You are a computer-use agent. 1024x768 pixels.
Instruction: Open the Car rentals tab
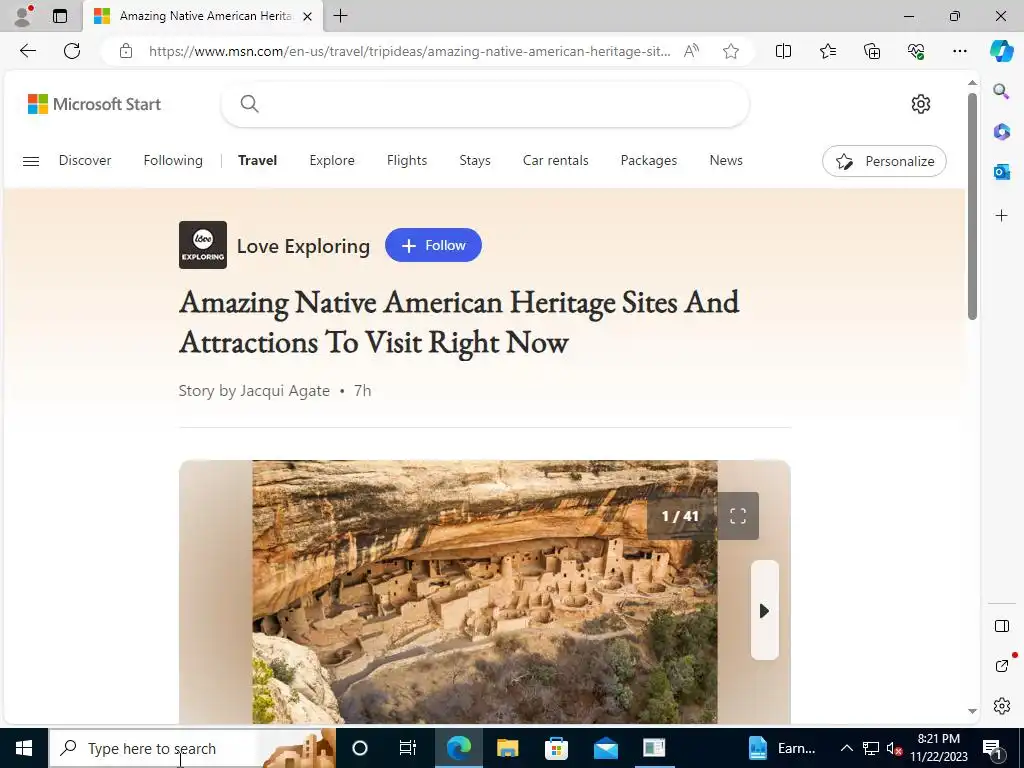556,161
